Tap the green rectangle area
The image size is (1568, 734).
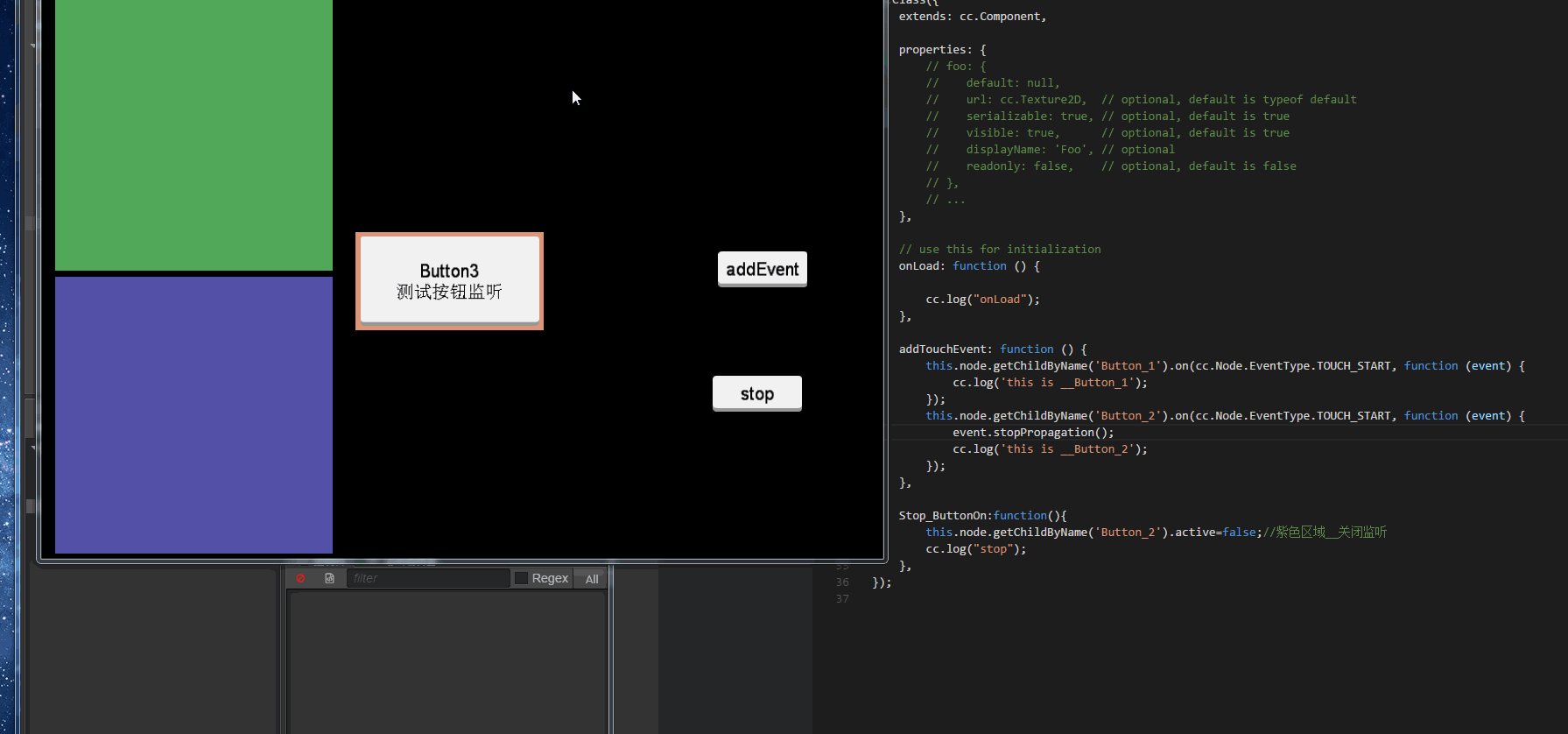(x=193, y=134)
